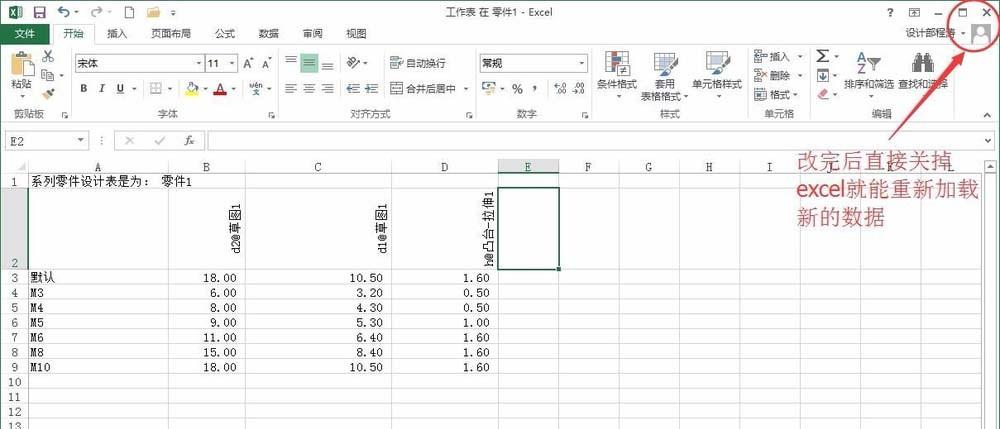Open the 常规 number format dropdown

tap(582, 63)
